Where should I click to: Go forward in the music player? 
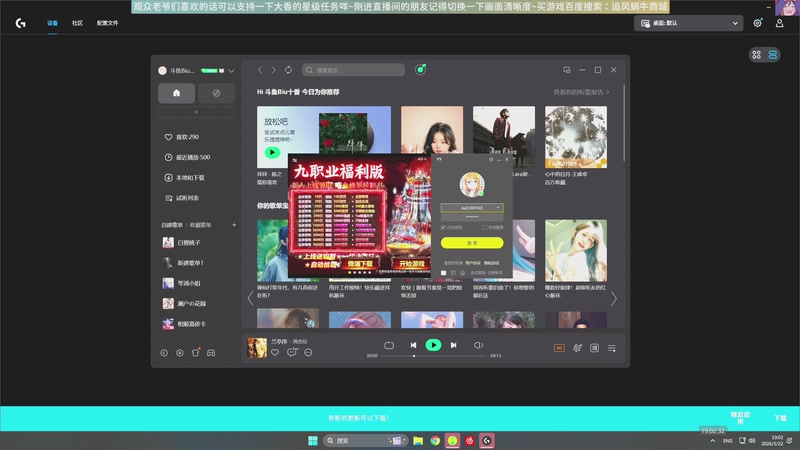[x=274, y=70]
